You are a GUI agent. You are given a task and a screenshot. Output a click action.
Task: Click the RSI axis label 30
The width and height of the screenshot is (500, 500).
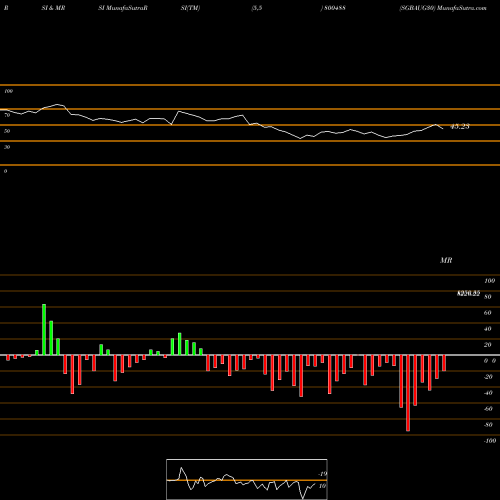[x=7, y=147]
